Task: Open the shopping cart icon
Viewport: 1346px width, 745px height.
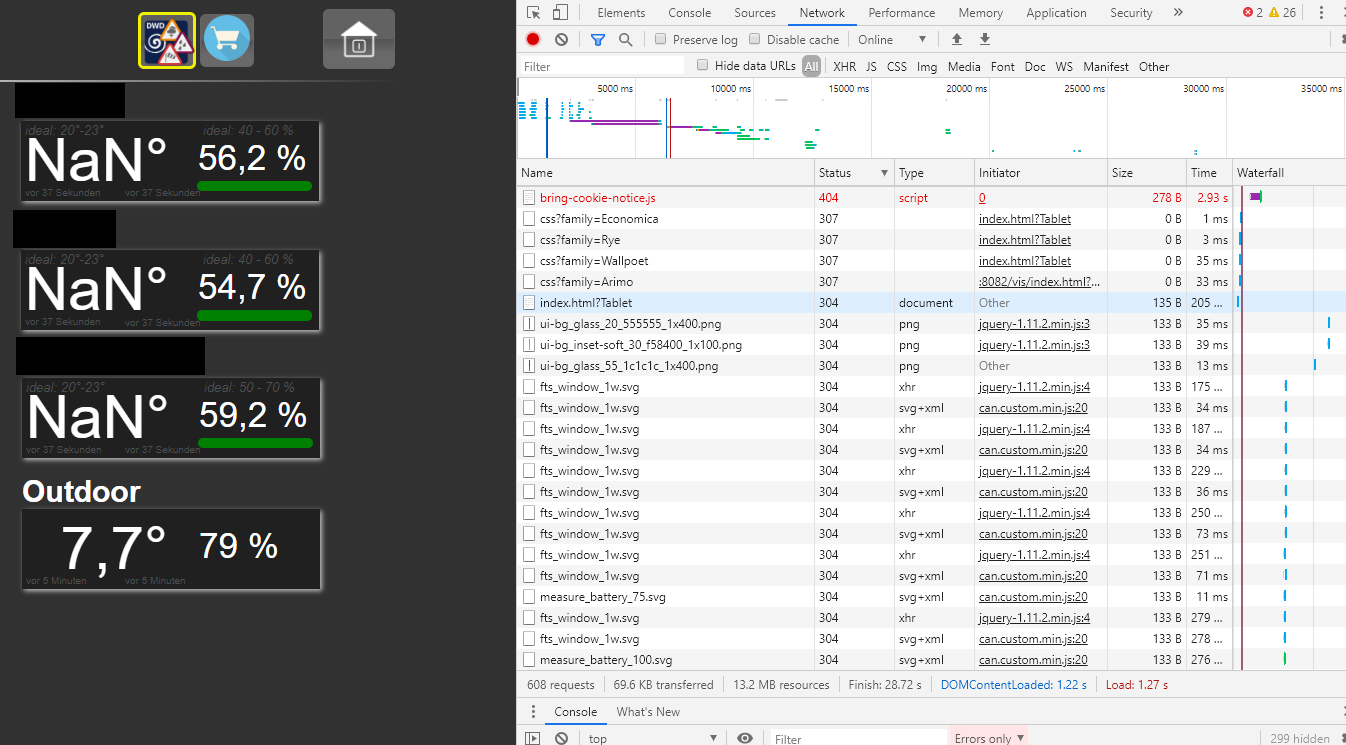Action: 227,41
